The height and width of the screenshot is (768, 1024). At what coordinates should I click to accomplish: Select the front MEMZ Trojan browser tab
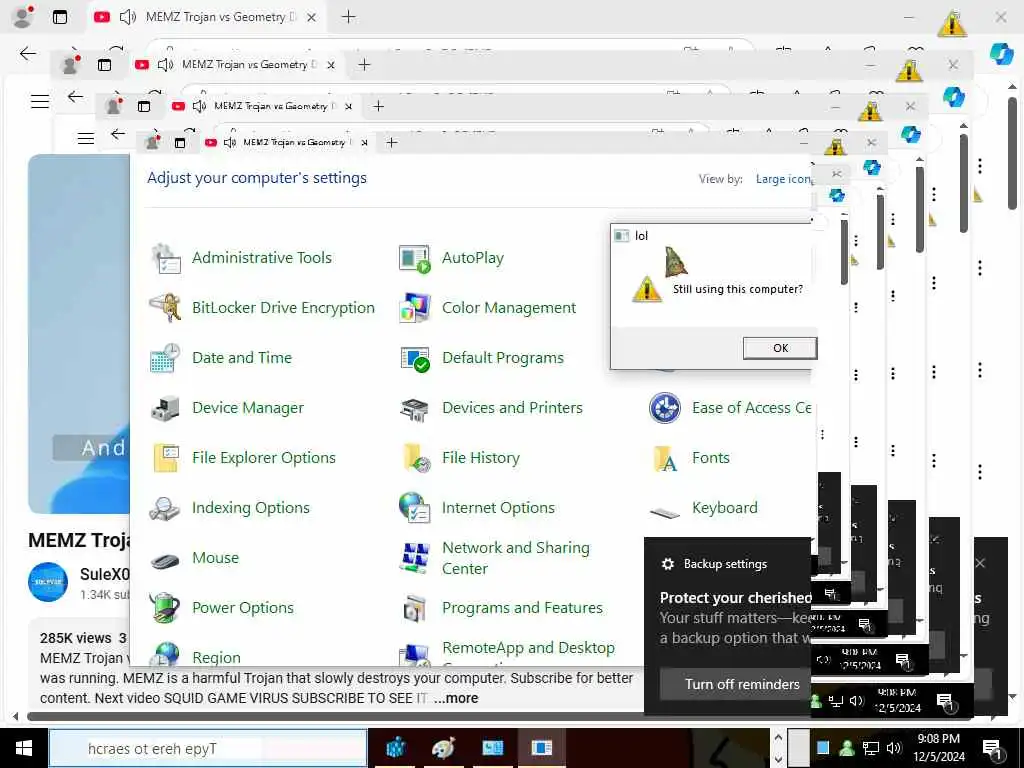click(287, 142)
